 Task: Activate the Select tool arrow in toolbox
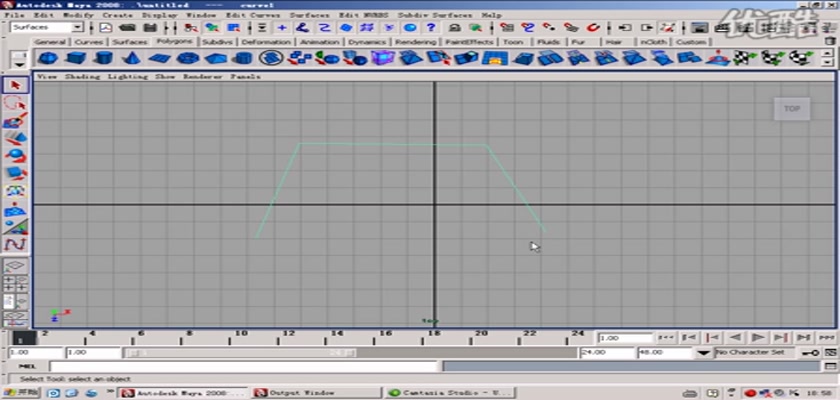(15, 85)
